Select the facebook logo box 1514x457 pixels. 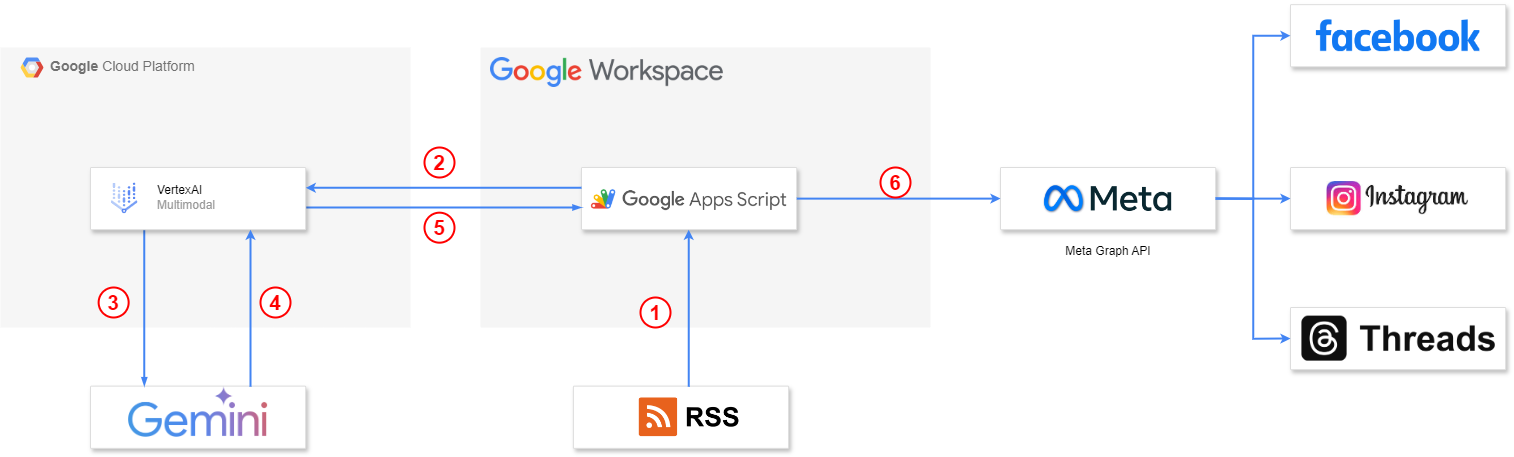pyautogui.click(x=1398, y=36)
